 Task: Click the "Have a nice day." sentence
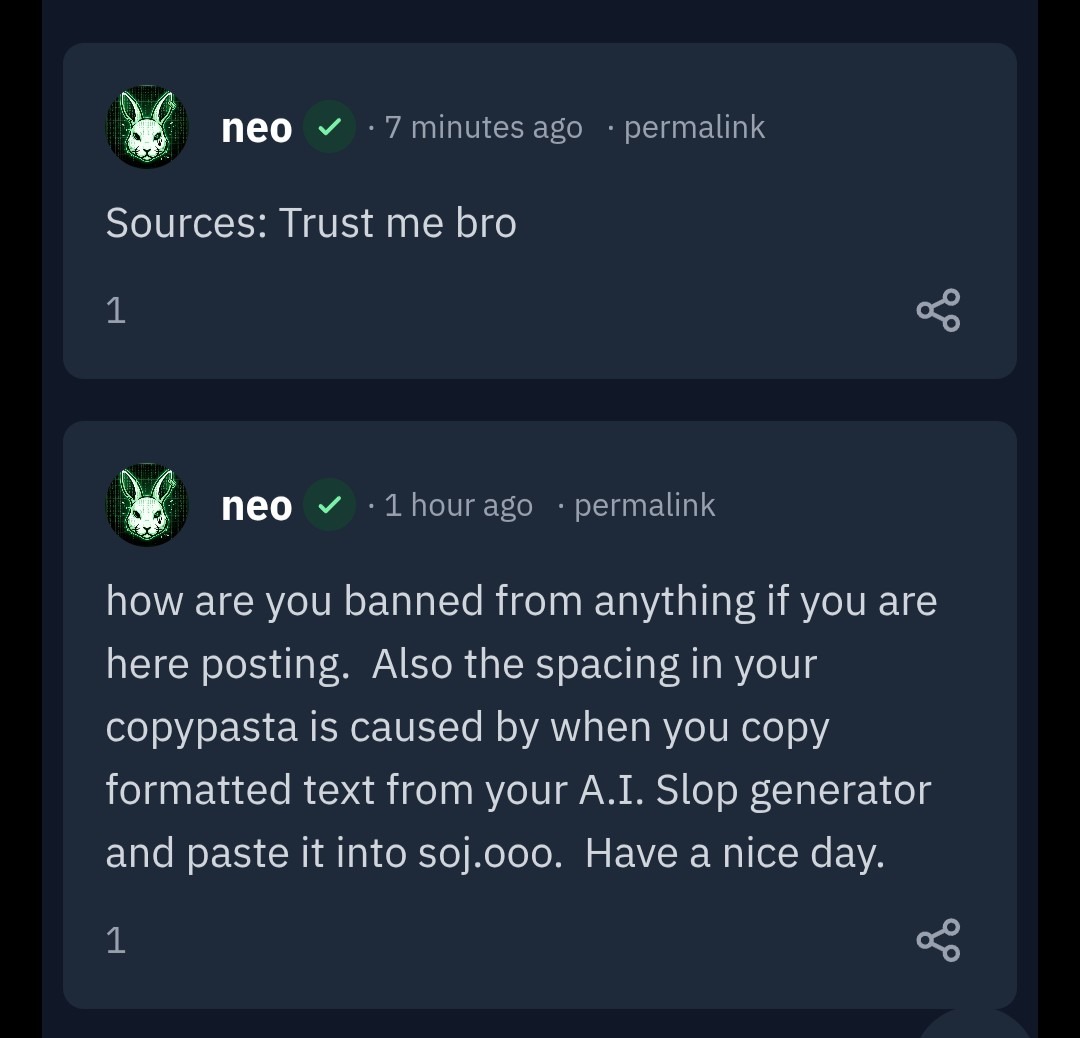735,853
